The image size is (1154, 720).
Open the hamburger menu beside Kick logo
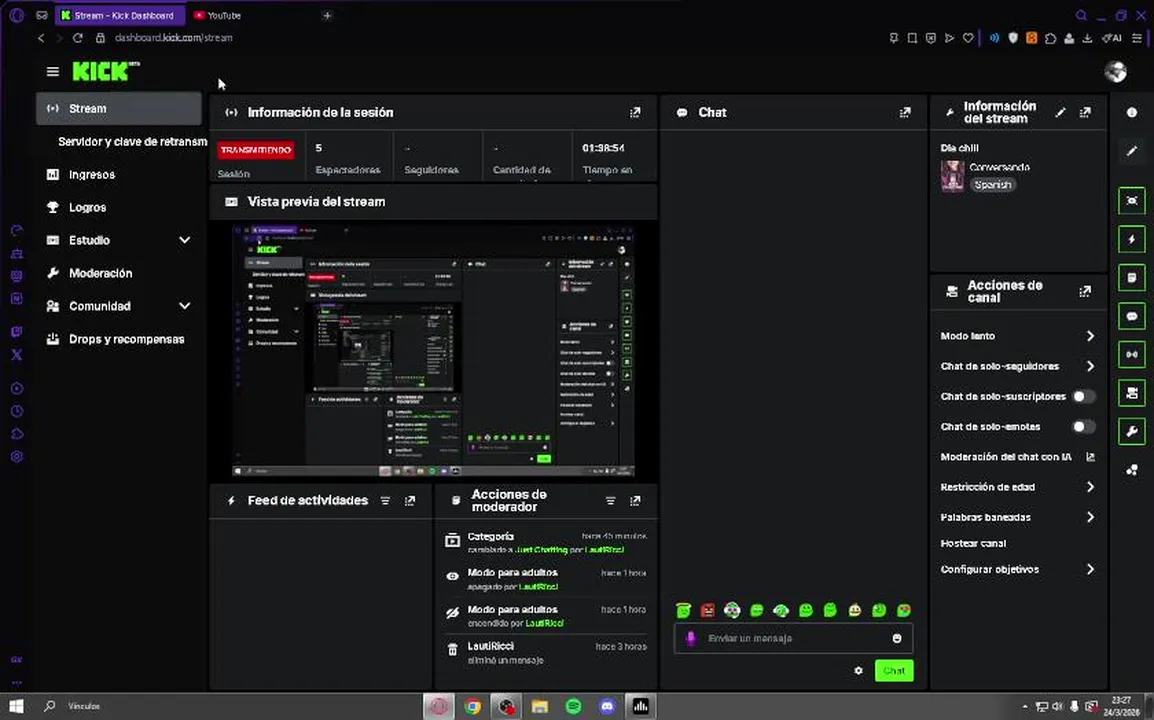tap(52, 71)
